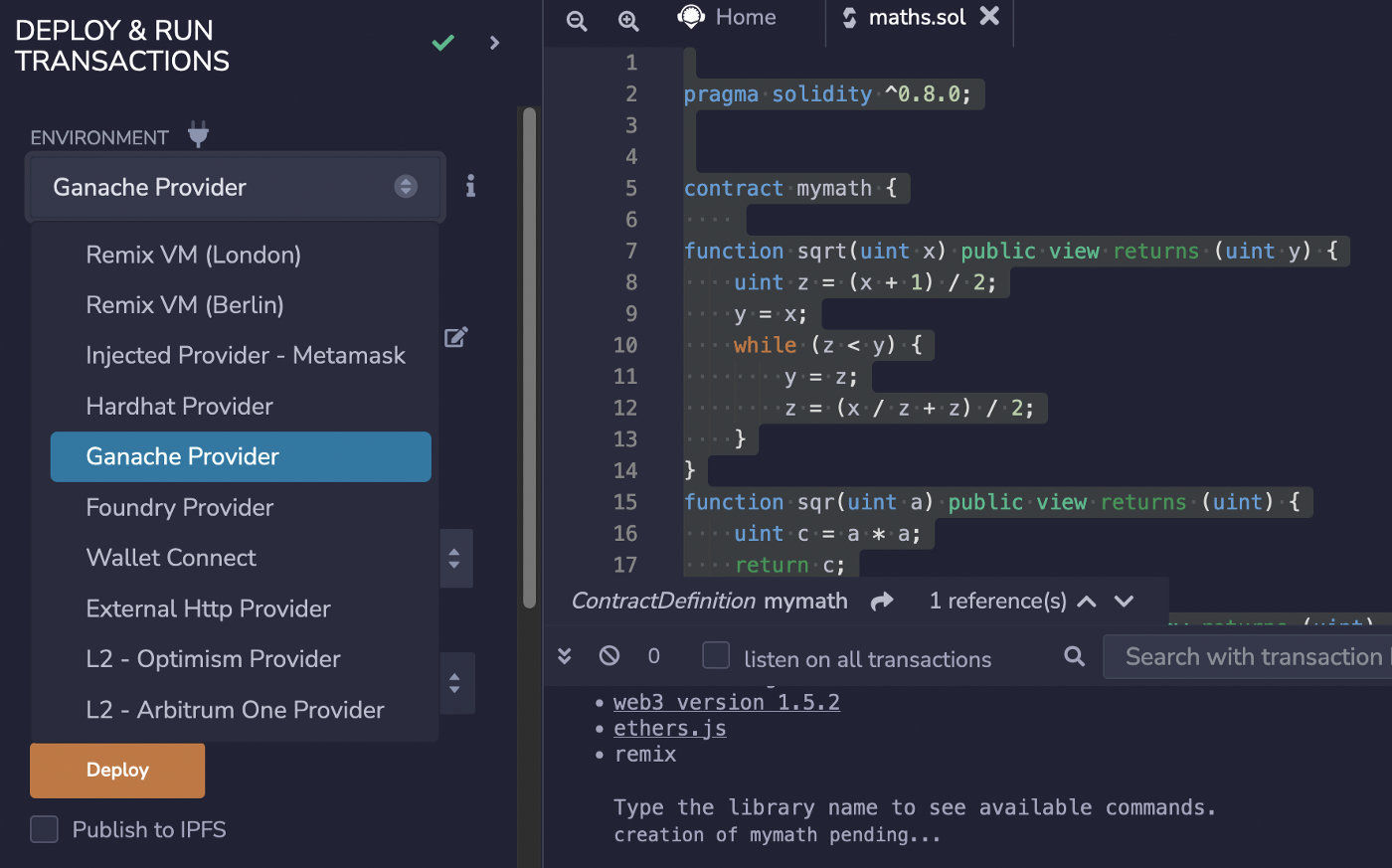Select External Http Provider option
The height and width of the screenshot is (868, 1392).
coord(208,608)
